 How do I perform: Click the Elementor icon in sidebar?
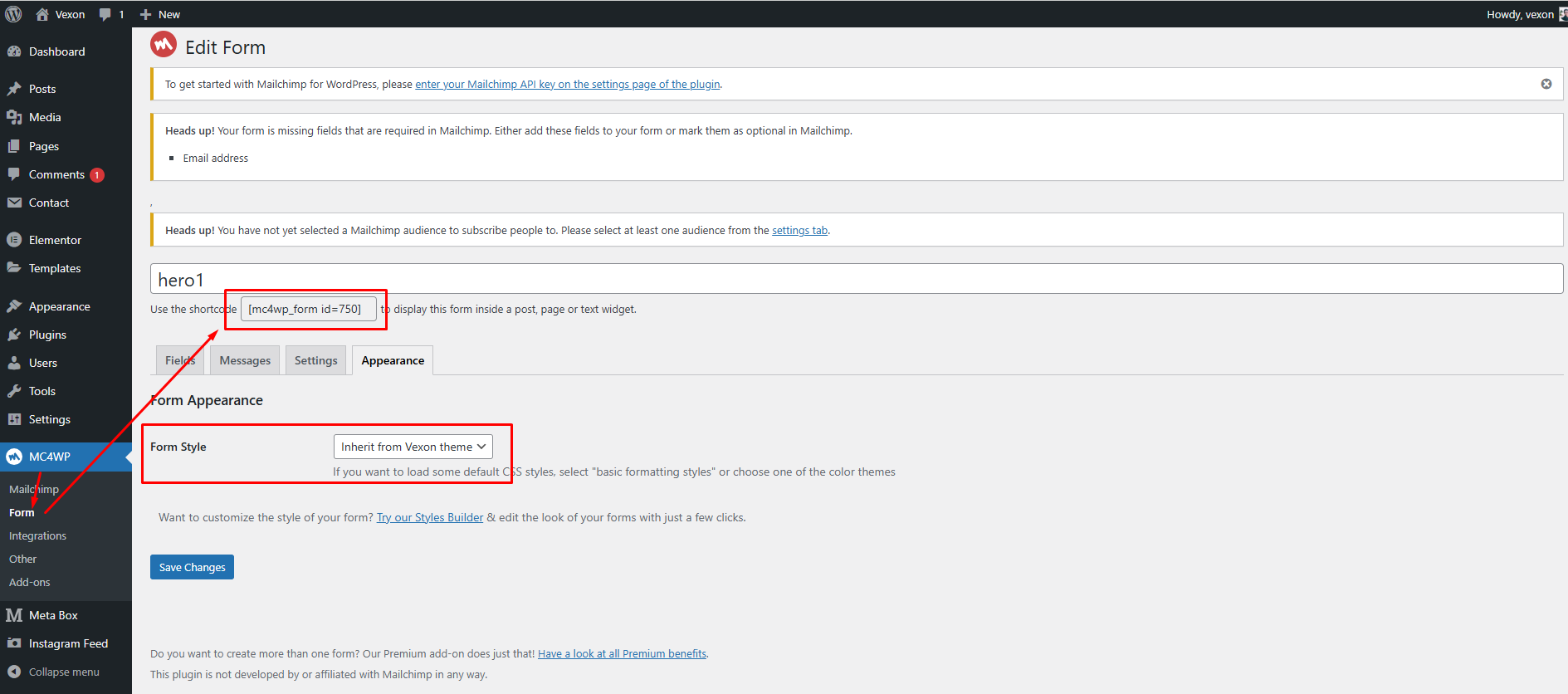[x=14, y=240]
